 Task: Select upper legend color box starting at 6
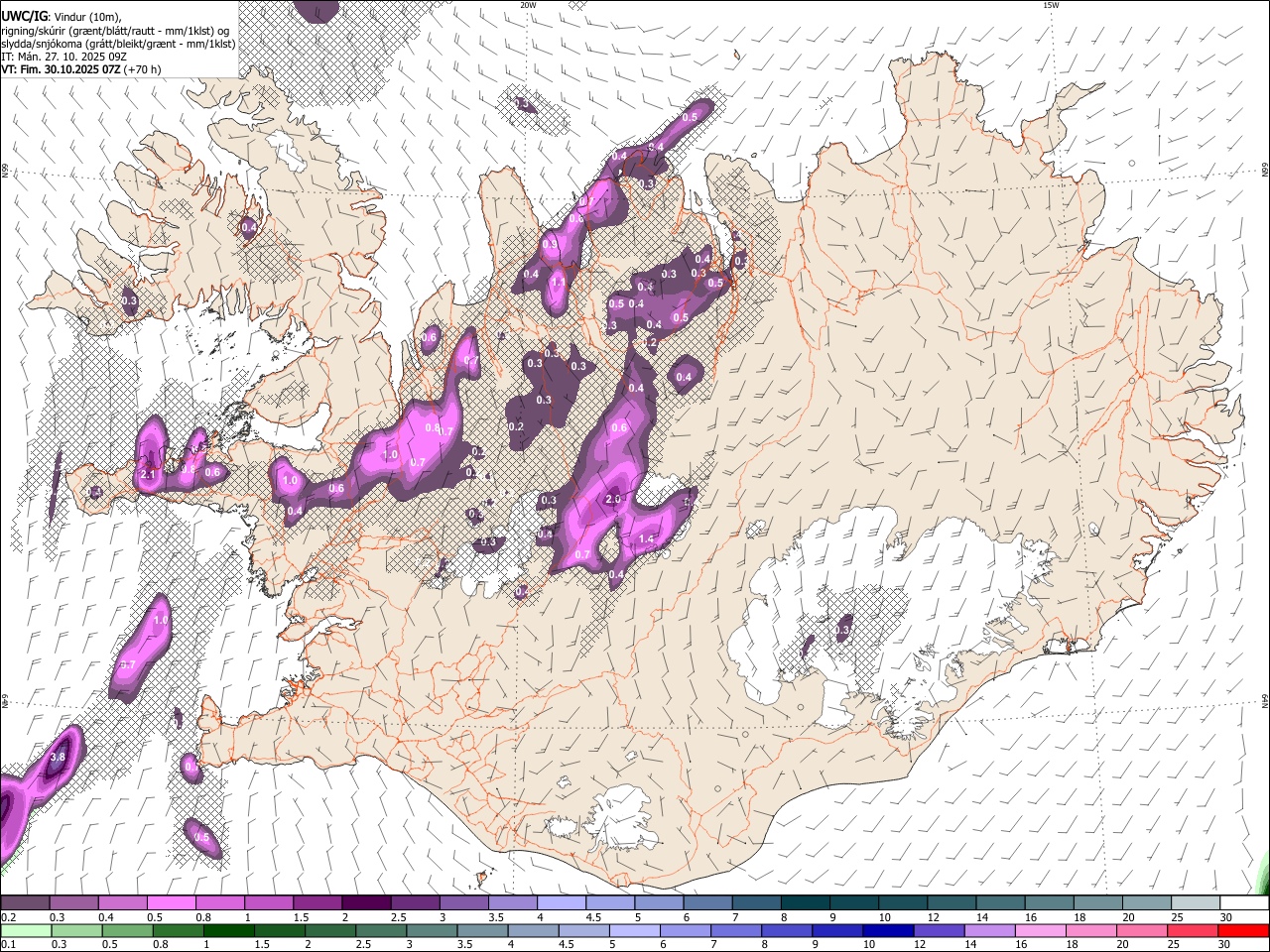point(705,902)
